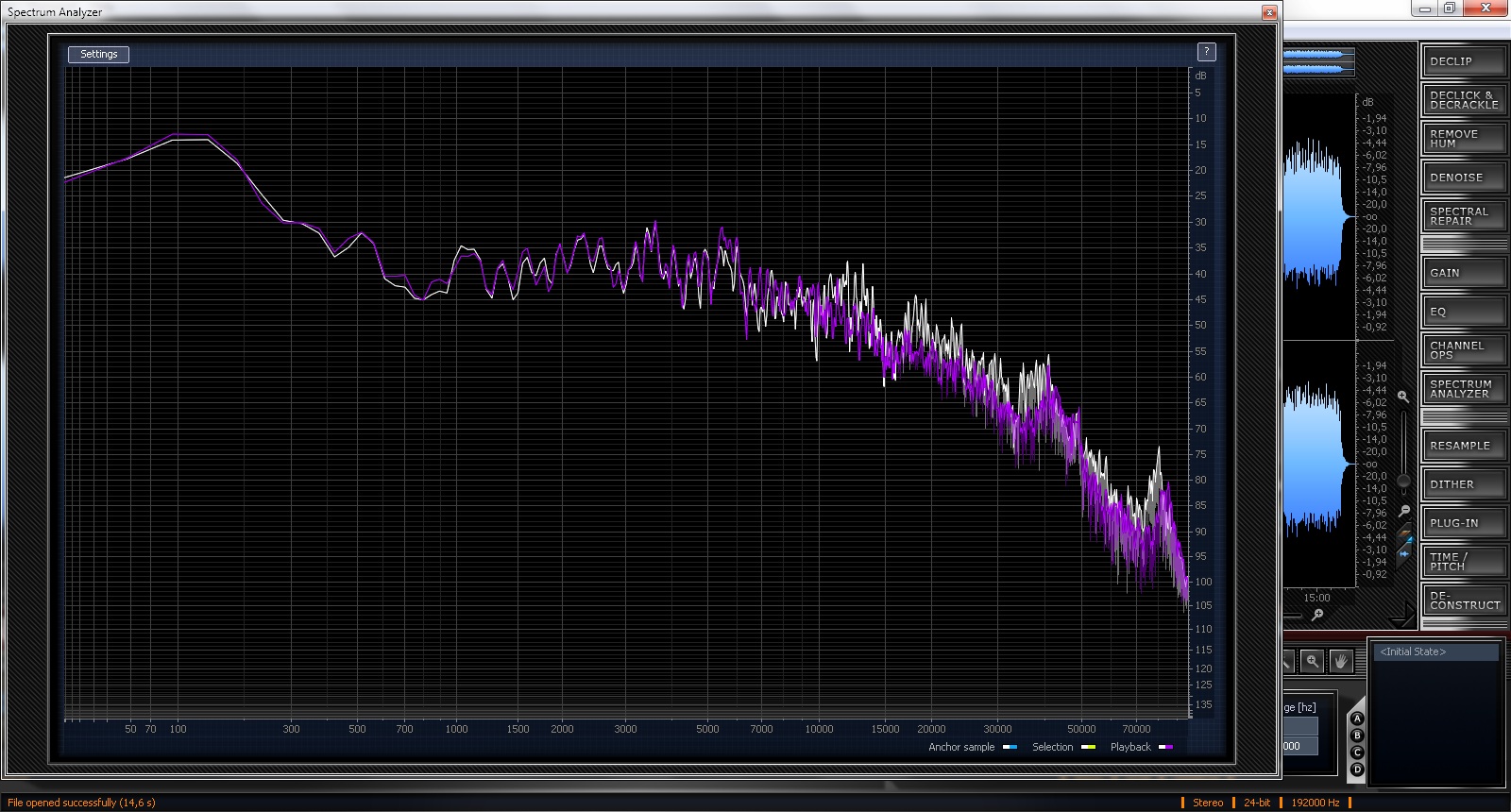Viewport: 1511px width, 812px height.
Task: Click the Selection yellow legend swatch
Action: click(x=1088, y=748)
